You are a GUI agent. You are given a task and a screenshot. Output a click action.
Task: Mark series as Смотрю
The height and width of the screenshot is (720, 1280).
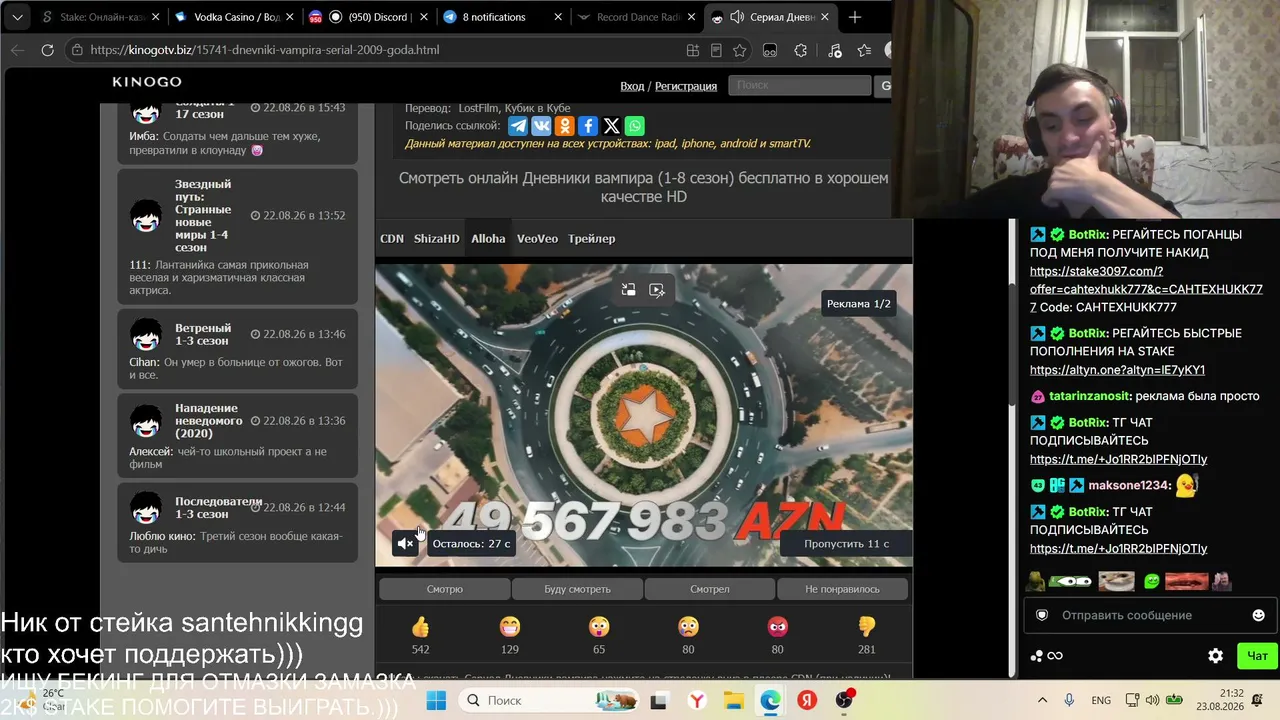(x=445, y=589)
